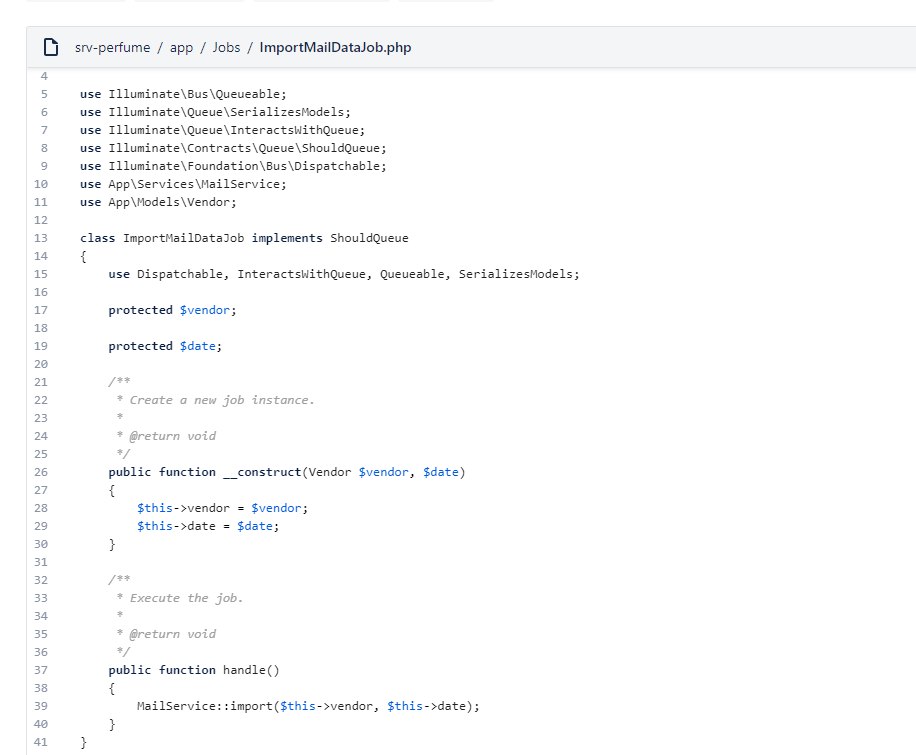
Task: Click the '__construct(Vendor $vendor, $date)' line
Action: [x=287, y=472]
